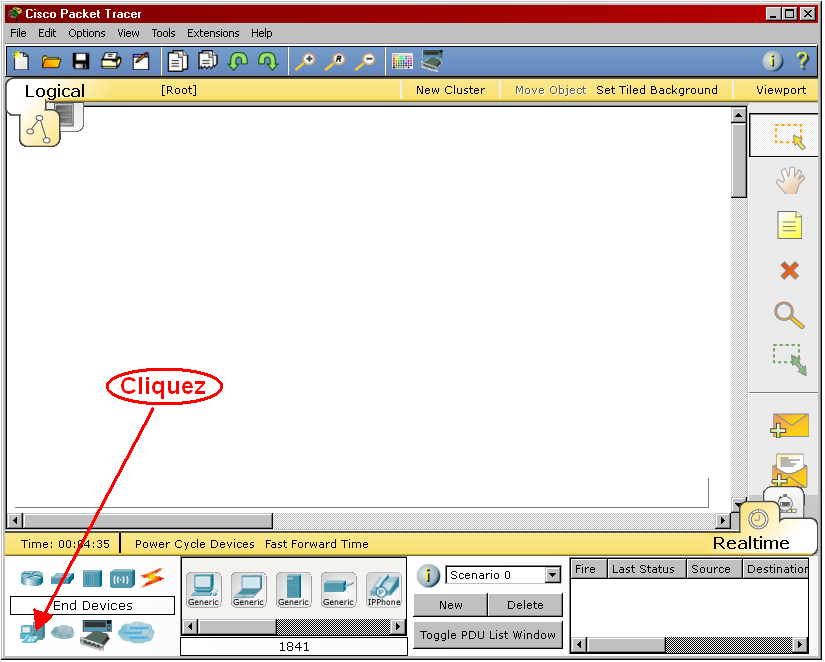Click the Delete scenario button
825x662 pixels.
[x=525, y=605]
